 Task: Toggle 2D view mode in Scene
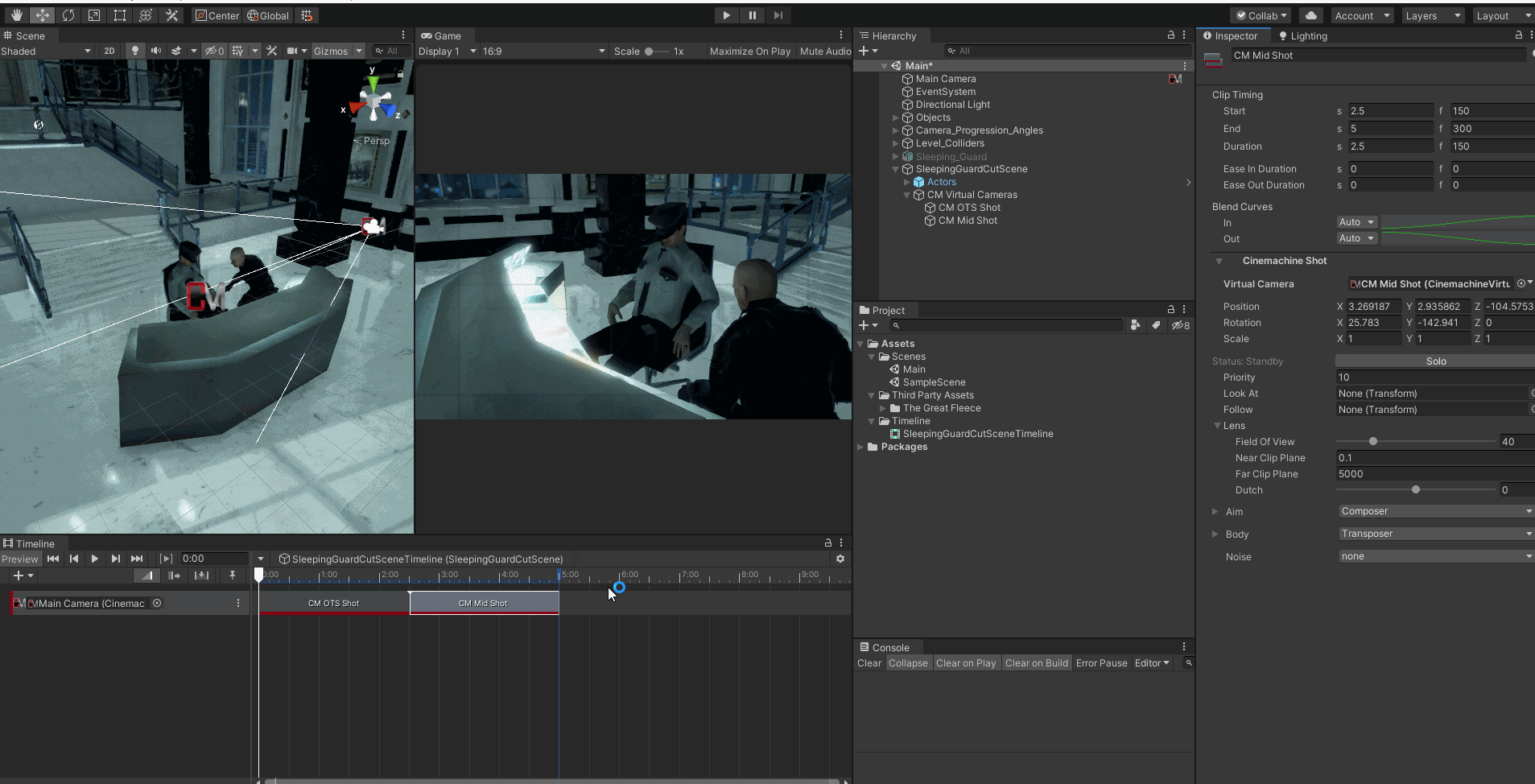109,51
